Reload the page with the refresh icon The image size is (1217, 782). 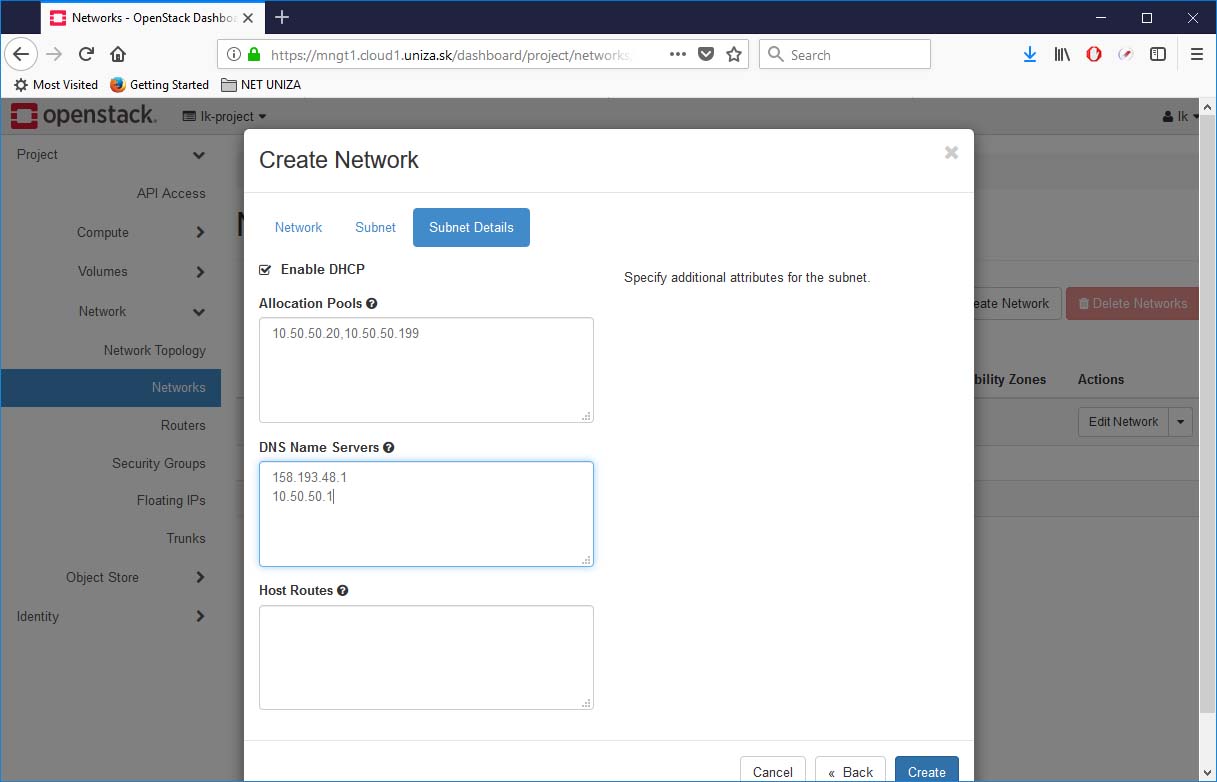[x=86, y=54]
